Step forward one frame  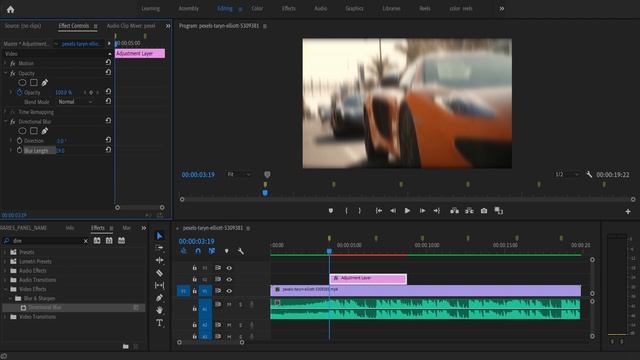click(x=422, y=211)
